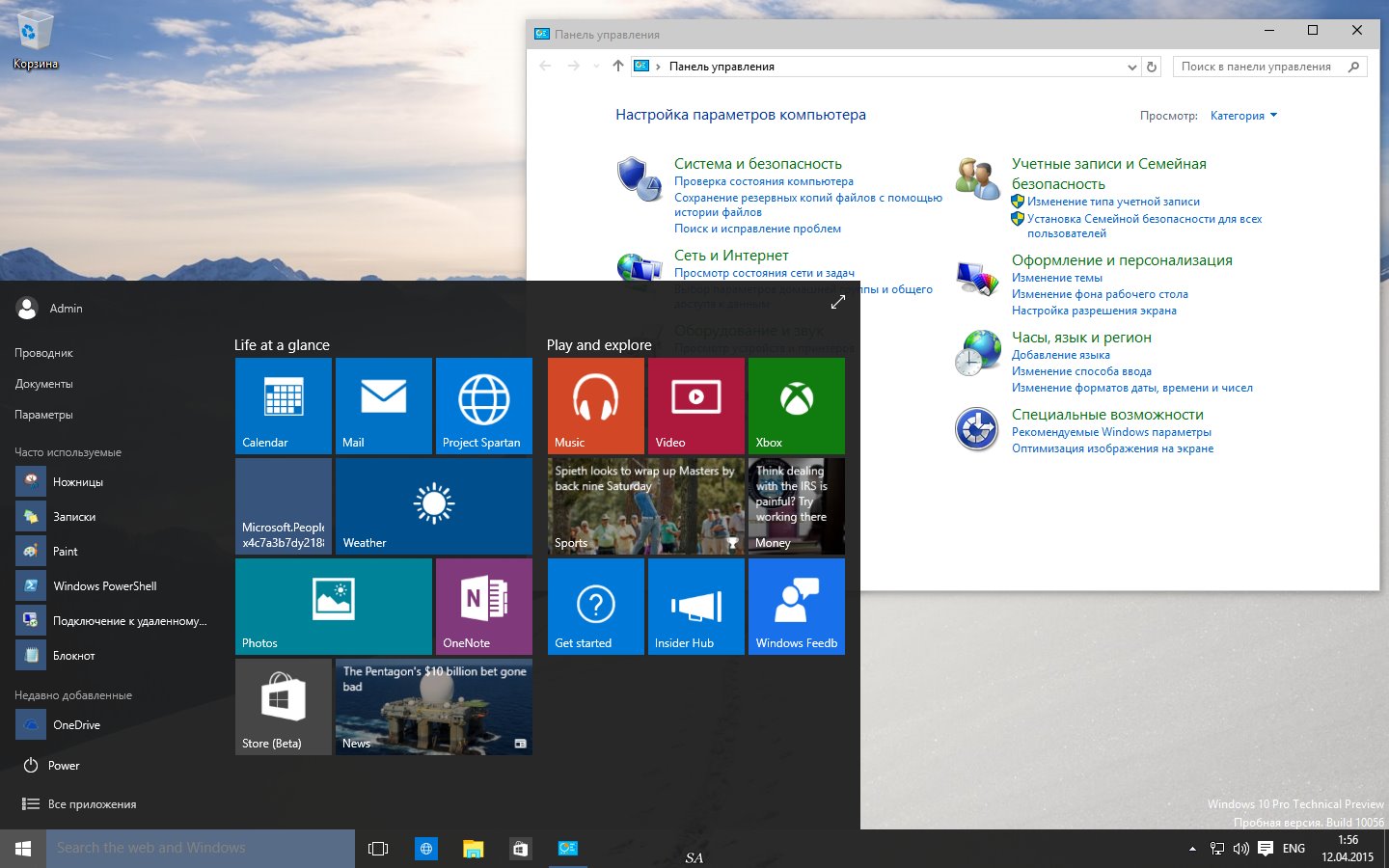The image size is (1389, 868).
Task: Click the Control Panel search field
Action: click(x=1269, y=67)
